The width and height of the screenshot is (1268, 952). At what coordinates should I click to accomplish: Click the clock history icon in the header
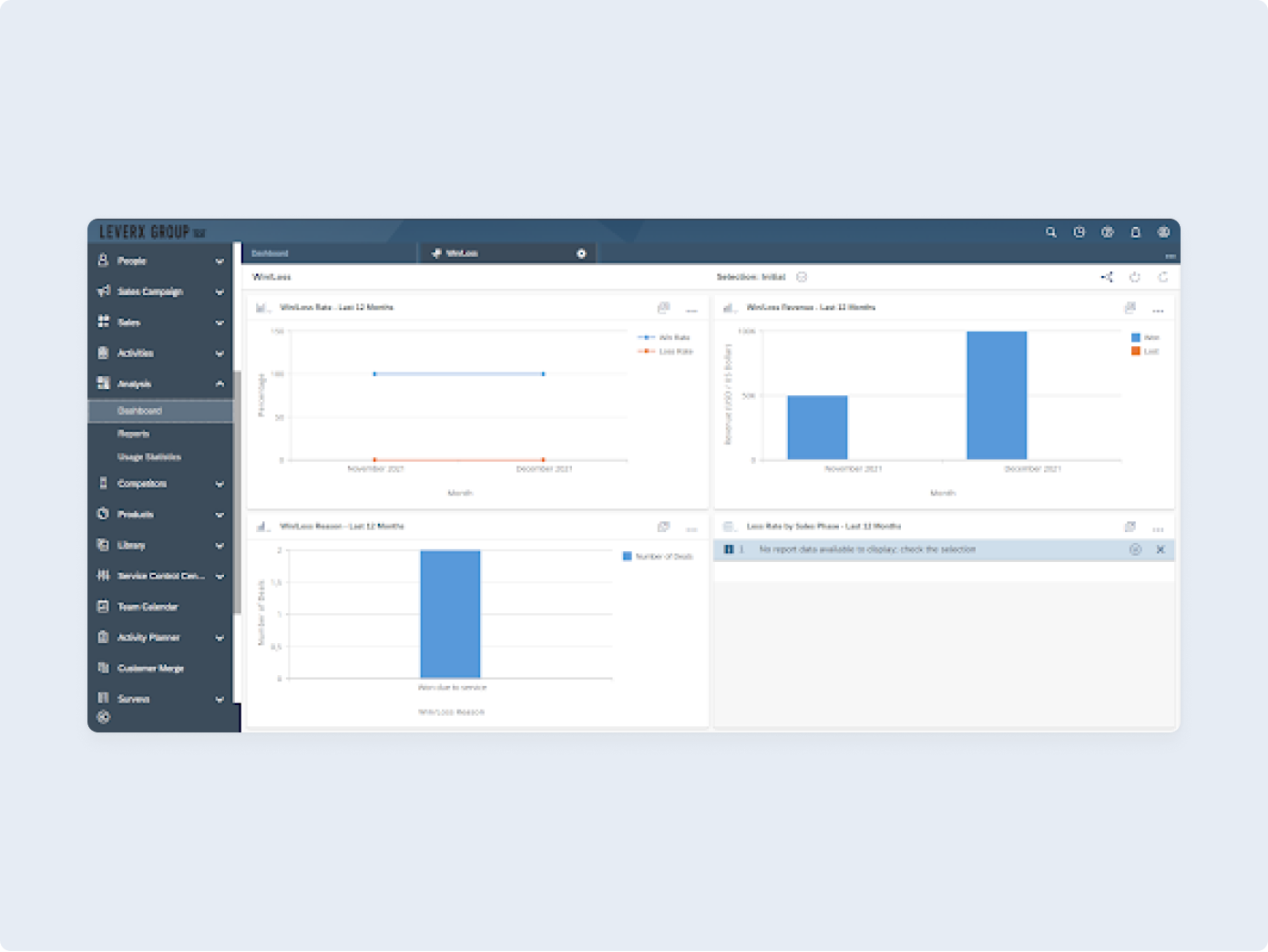pos(1079,232)
